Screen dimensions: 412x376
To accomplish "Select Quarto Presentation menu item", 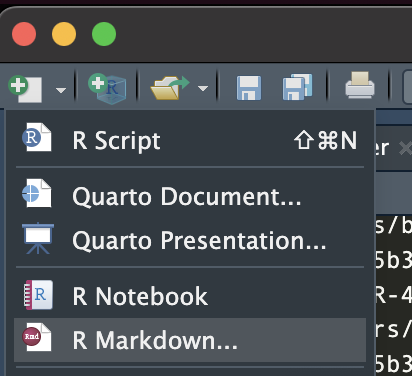I will 190,240.
